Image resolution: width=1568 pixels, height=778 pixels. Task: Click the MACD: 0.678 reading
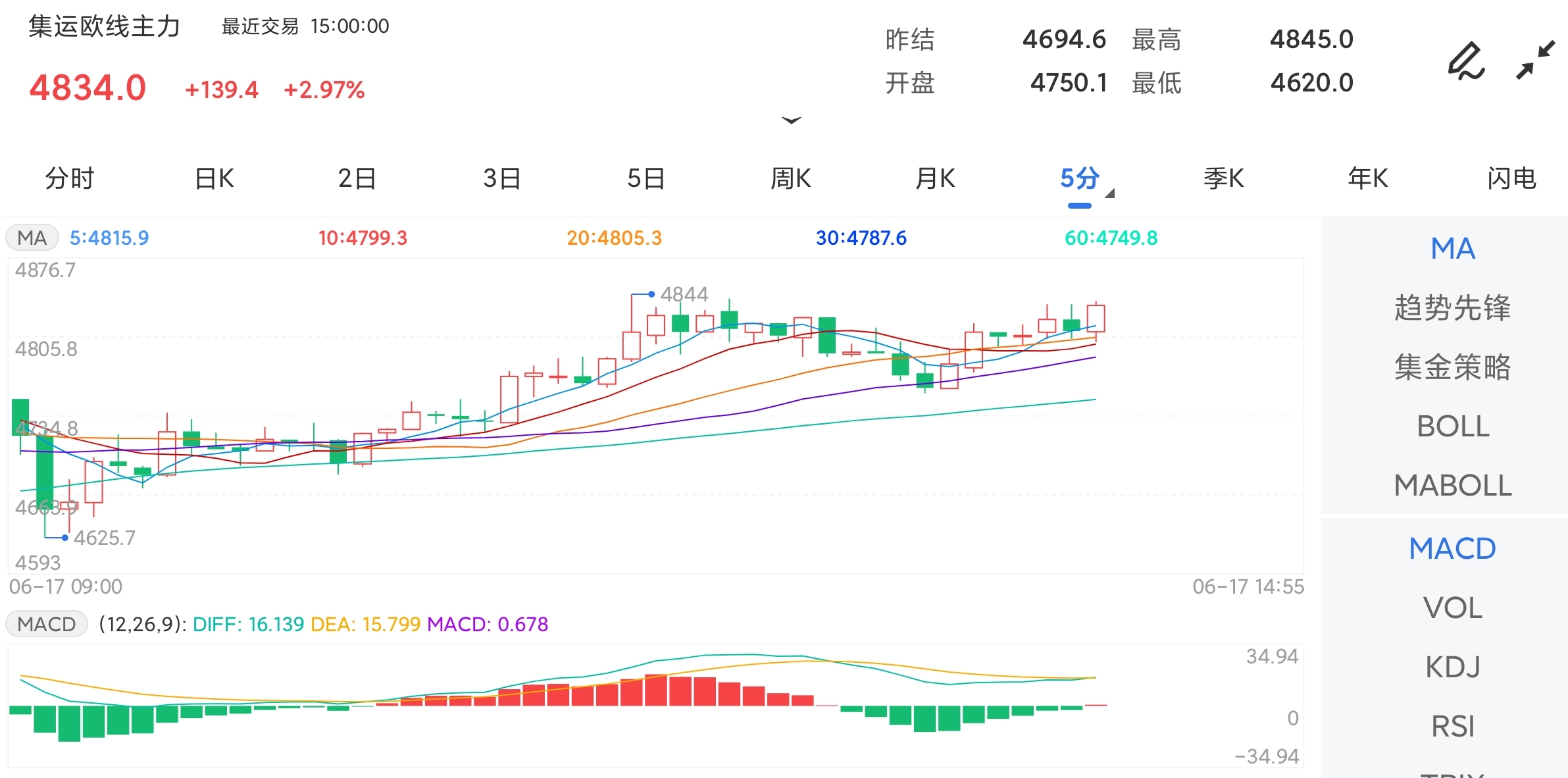pos(488,624)
